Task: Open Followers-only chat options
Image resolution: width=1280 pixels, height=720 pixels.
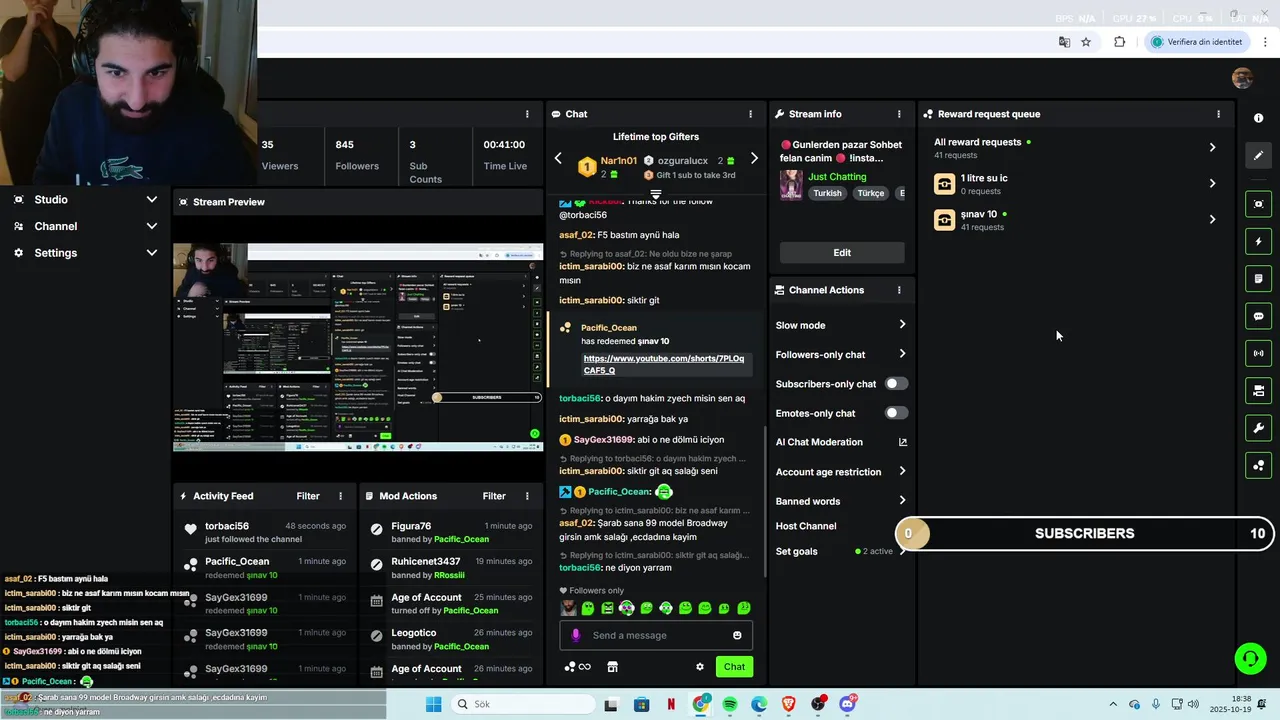Action: pos(841,354)
